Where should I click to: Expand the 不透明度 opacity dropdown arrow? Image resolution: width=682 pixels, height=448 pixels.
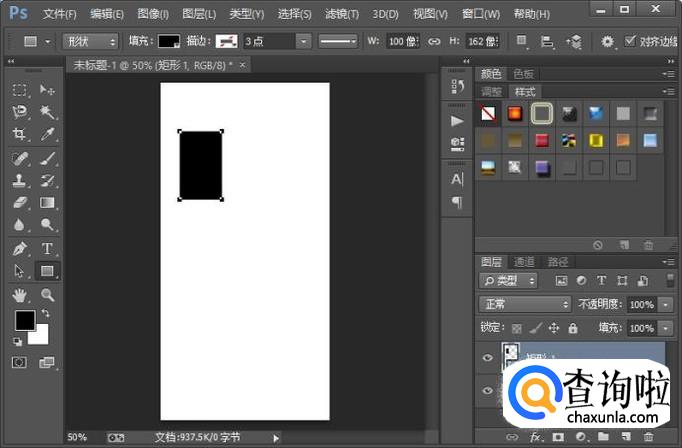click(666, 304)
